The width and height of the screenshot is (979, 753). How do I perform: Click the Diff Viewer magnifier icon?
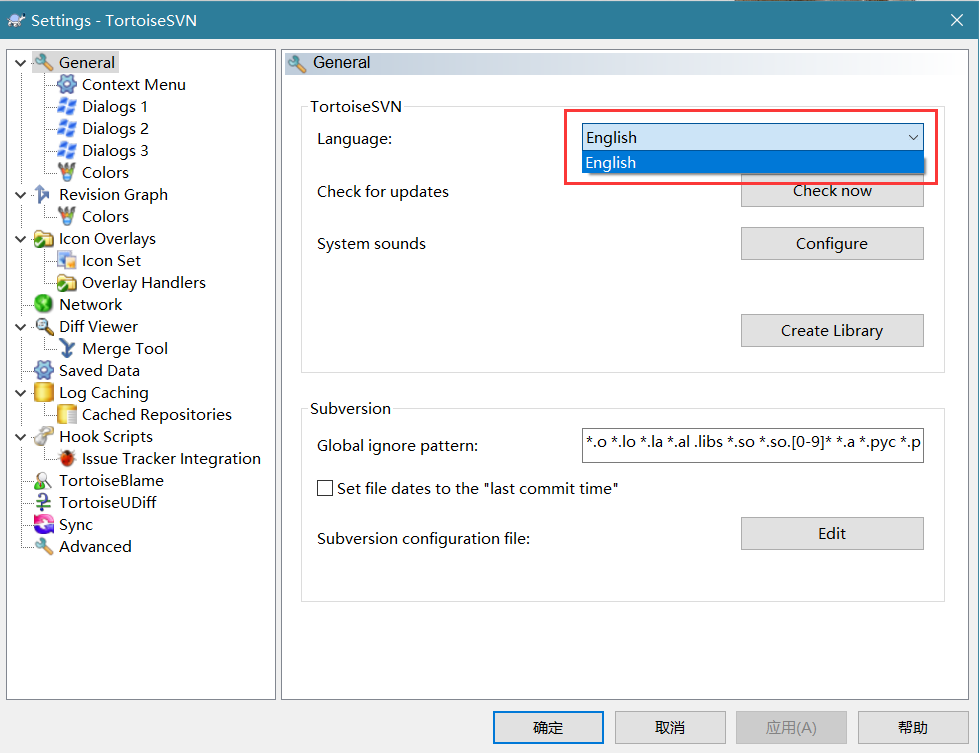tap(44, 326)
